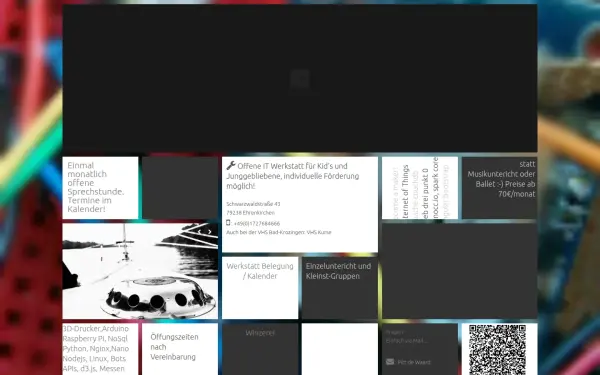Click 'Öffungszeiten nach Vereinbarung' tile
Screen dimensions: 600x375
180,349
